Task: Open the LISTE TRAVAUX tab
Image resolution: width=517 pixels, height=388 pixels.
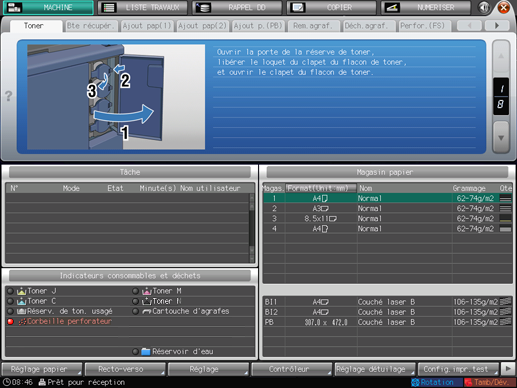Action: pyautogui.click(x=143, y=7)
